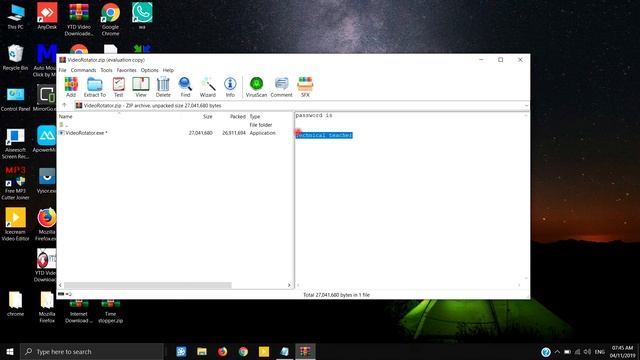This screenshot has width=640, height=360.
Task: Open the Tools menu
Action: click(106, 70)
